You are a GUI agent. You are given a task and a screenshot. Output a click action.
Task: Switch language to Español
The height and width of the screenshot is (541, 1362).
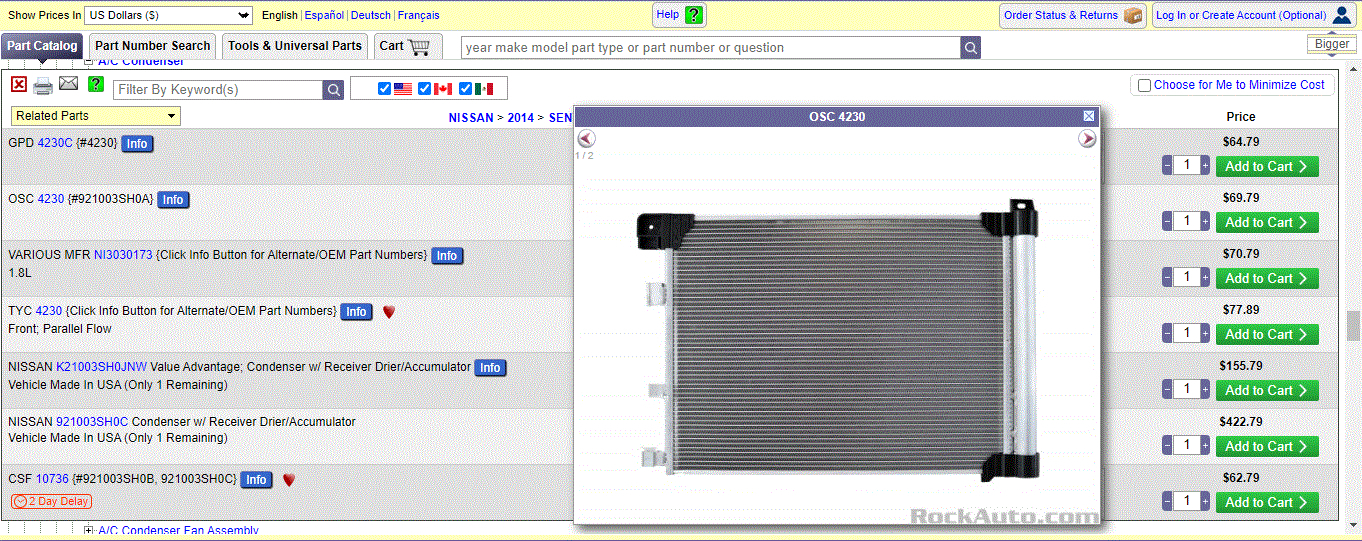pyautogui.click(x=324, y=15)
